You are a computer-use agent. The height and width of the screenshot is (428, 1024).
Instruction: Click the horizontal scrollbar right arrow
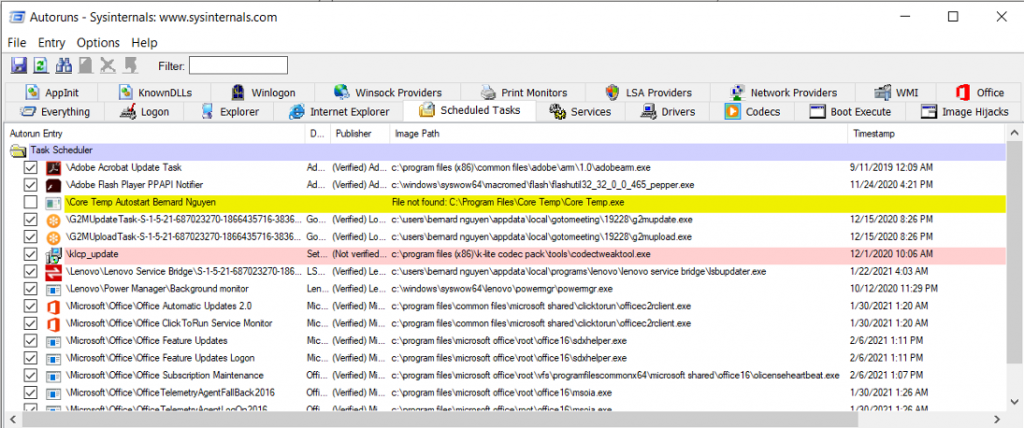click(x=997, y=419)
